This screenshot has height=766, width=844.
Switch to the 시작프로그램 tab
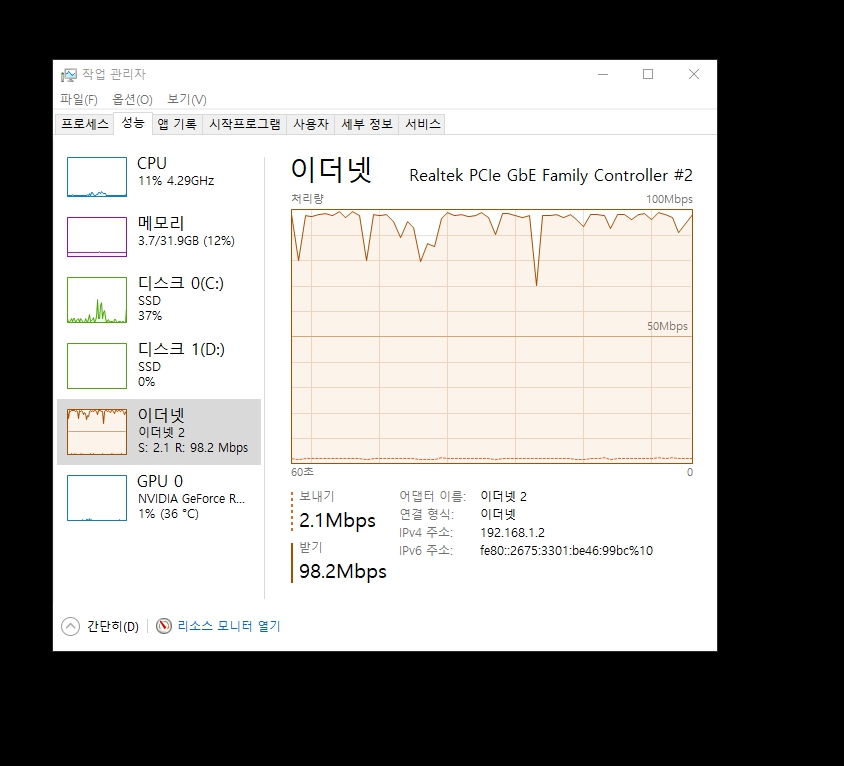click(245, 124)
